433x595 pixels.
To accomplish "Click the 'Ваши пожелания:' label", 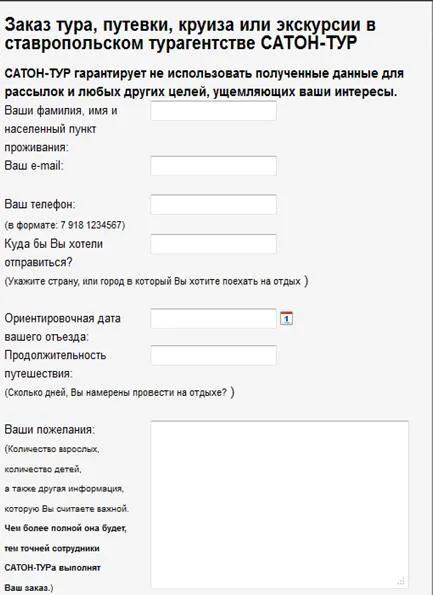I will tap(50, 430).
